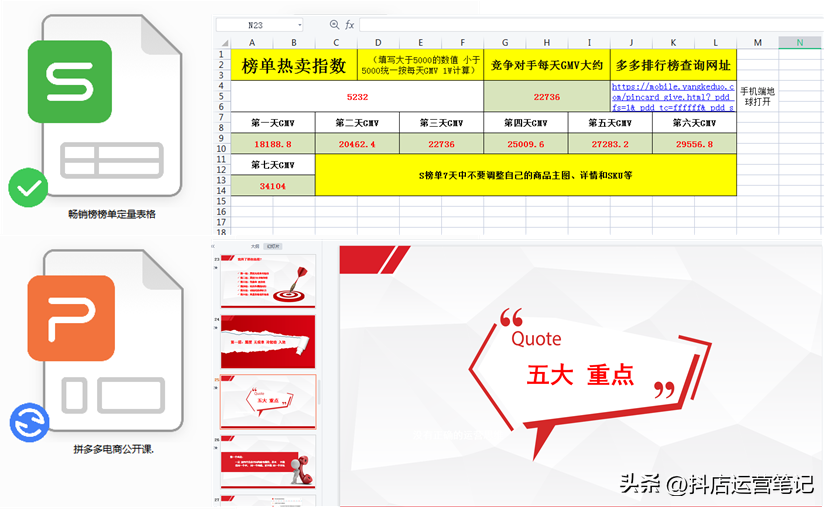Select row header 9
The image size is (829, 509).
coord(222,138)
